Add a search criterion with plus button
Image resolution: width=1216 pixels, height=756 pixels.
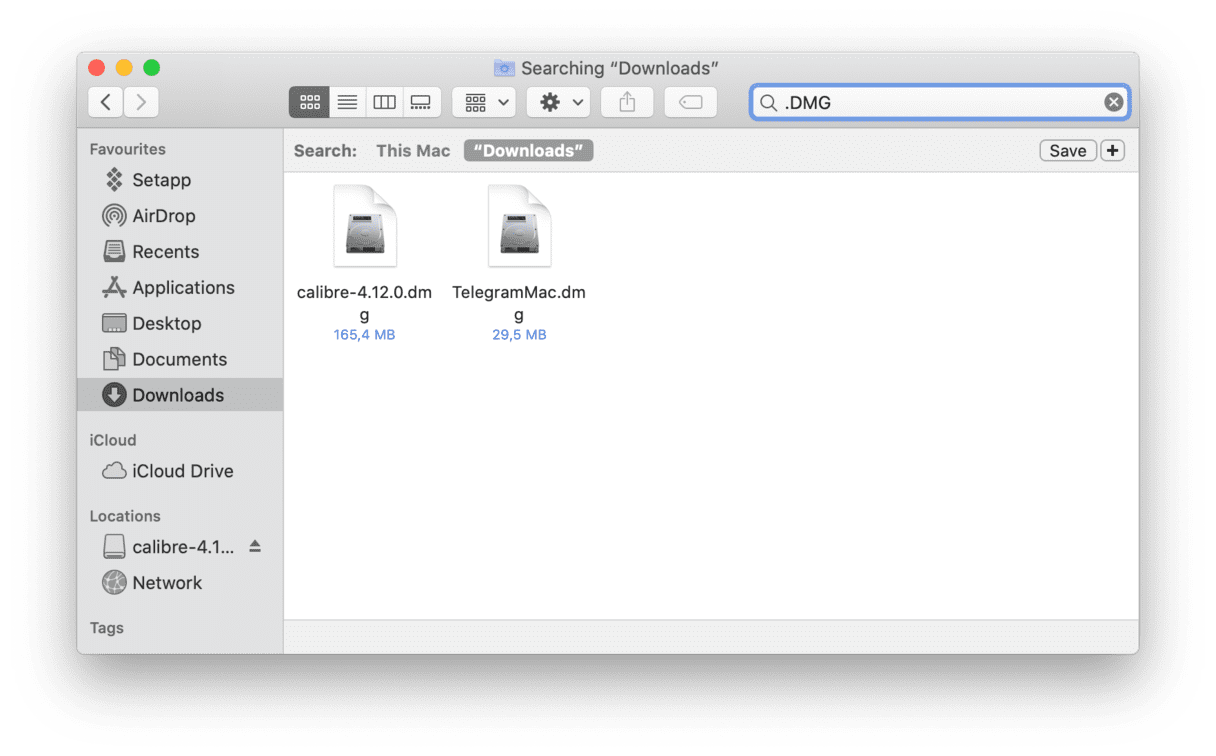click(x=1112, y=151)
